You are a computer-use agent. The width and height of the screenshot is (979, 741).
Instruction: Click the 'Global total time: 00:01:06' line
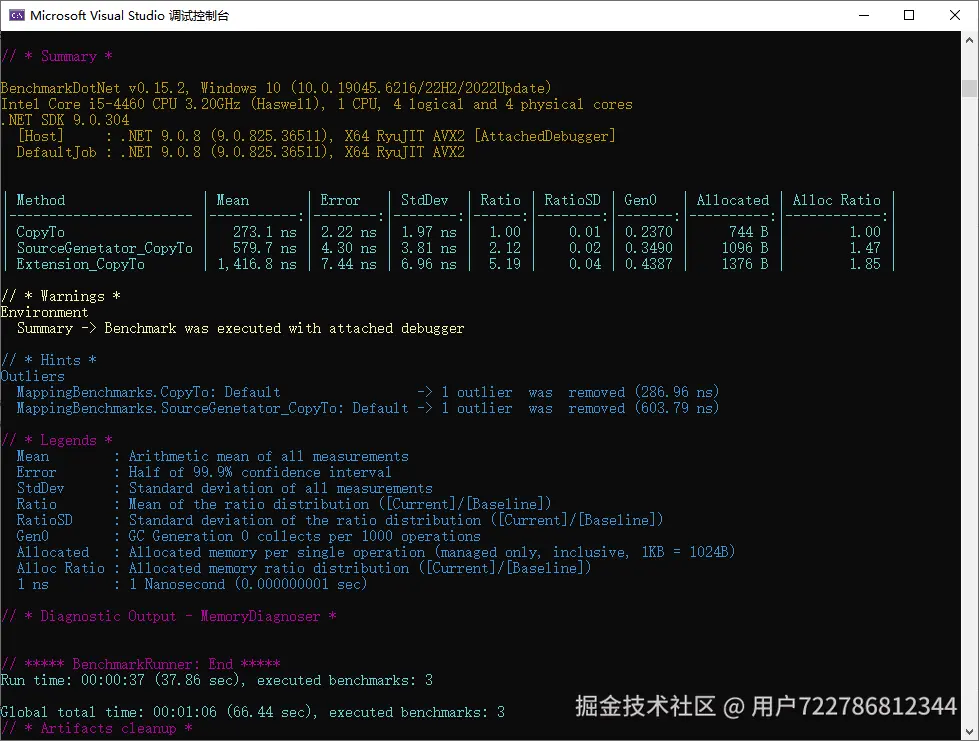point(253,712)
